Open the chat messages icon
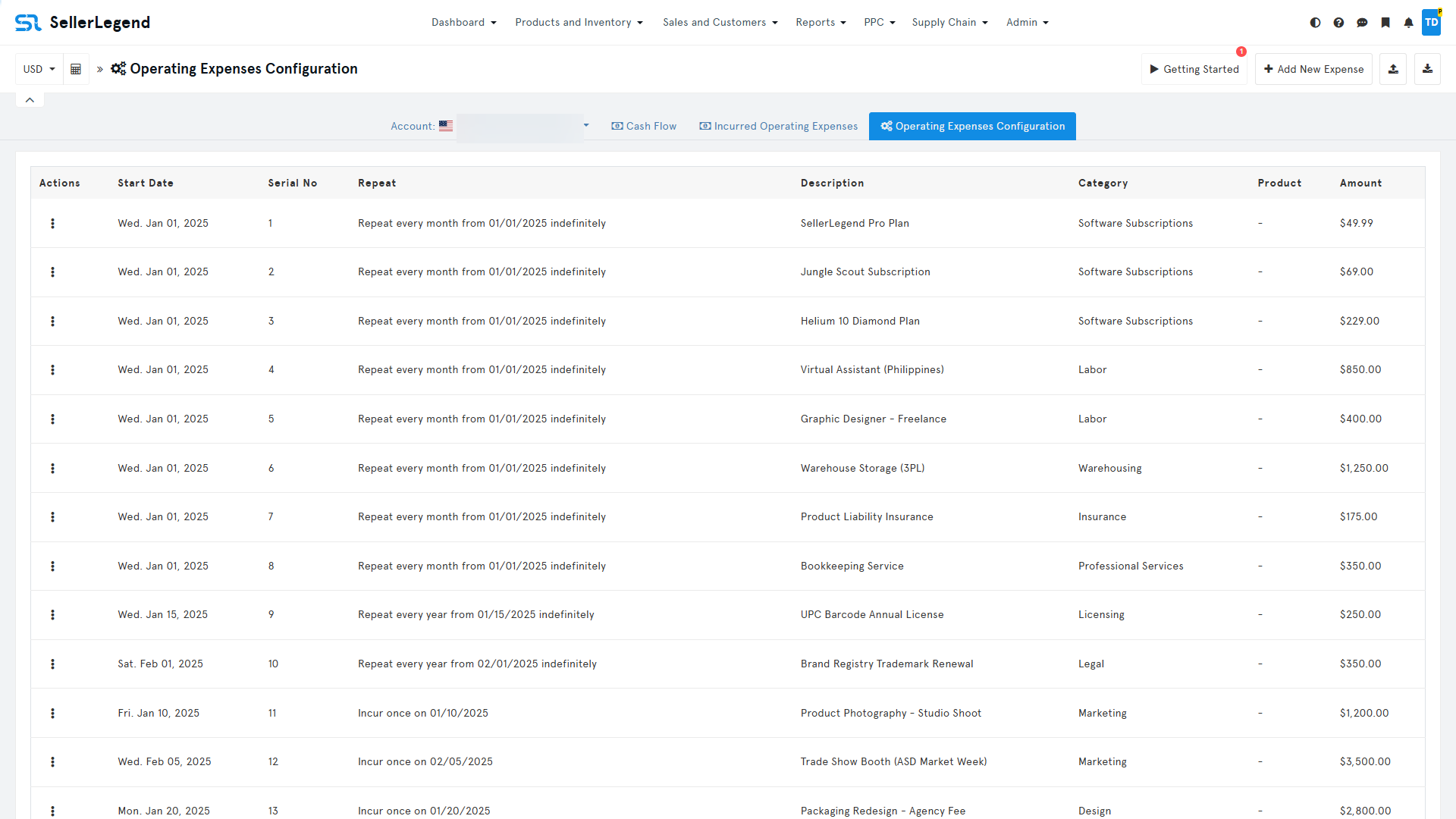The height and width of the screenshot is (819, 1456). 1362,23
